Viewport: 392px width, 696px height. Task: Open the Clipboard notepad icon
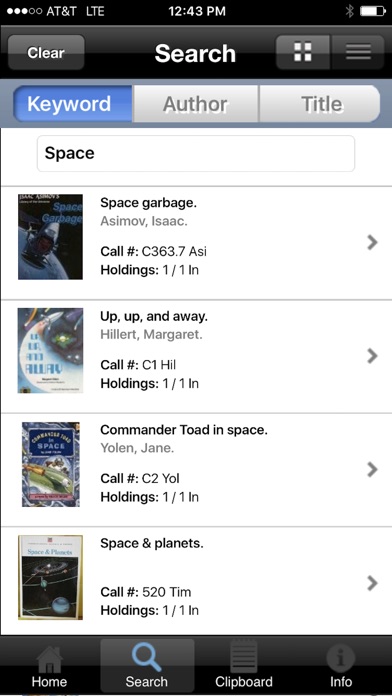pyautogui.click(x=244, y=658)
